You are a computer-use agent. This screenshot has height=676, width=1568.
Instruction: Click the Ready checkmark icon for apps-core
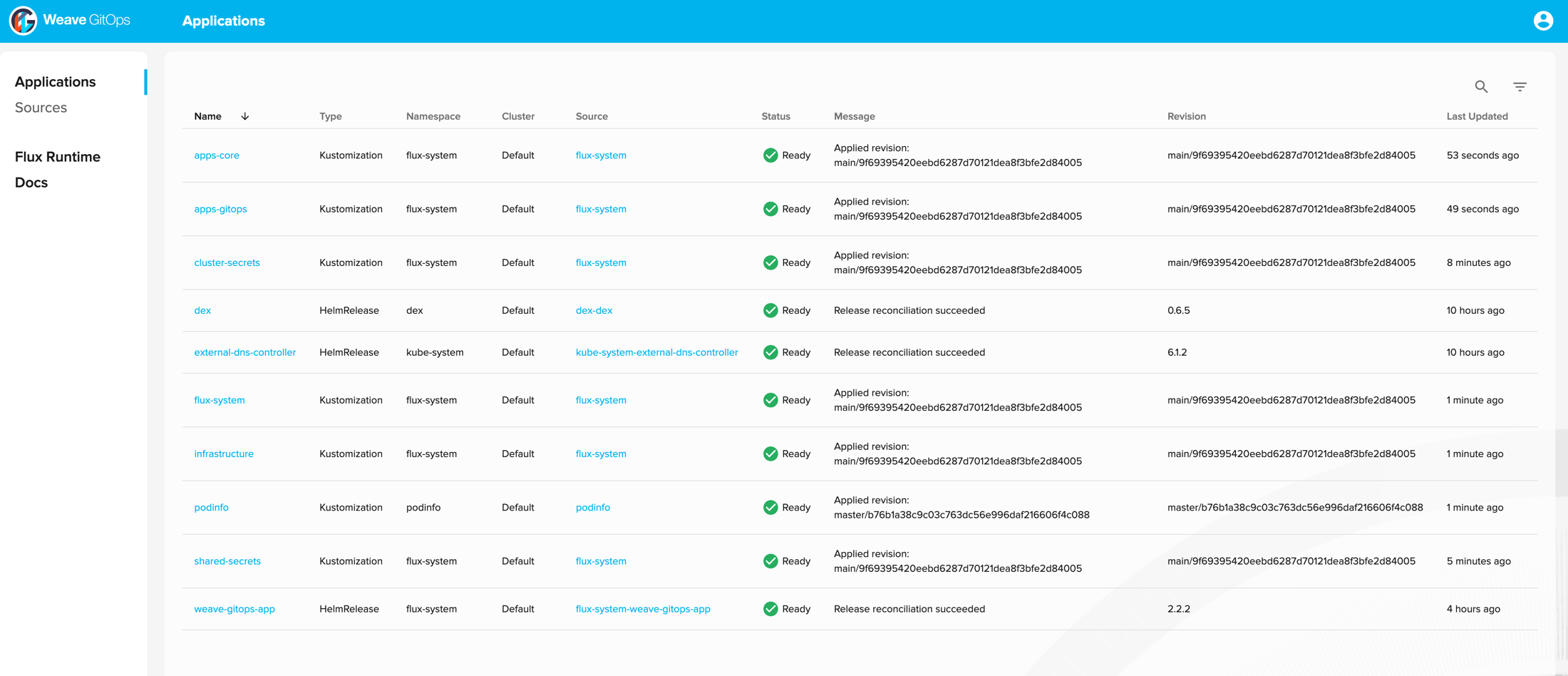coord(770,155)
